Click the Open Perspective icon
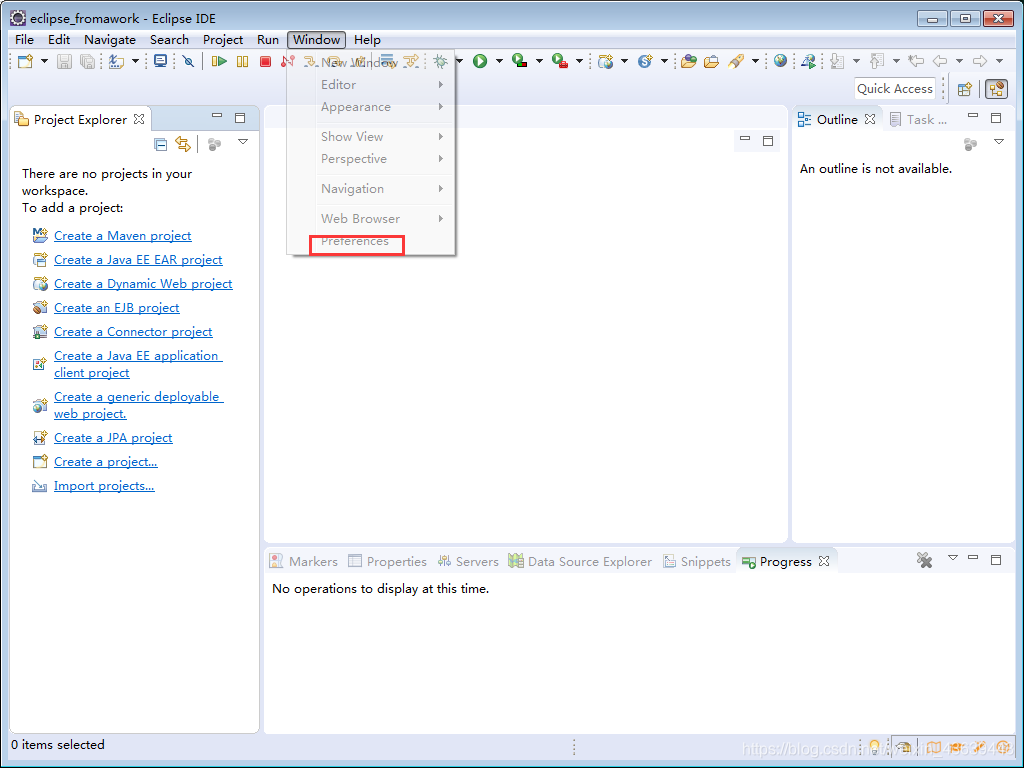The image size is (1024, 768). (965, 89)
